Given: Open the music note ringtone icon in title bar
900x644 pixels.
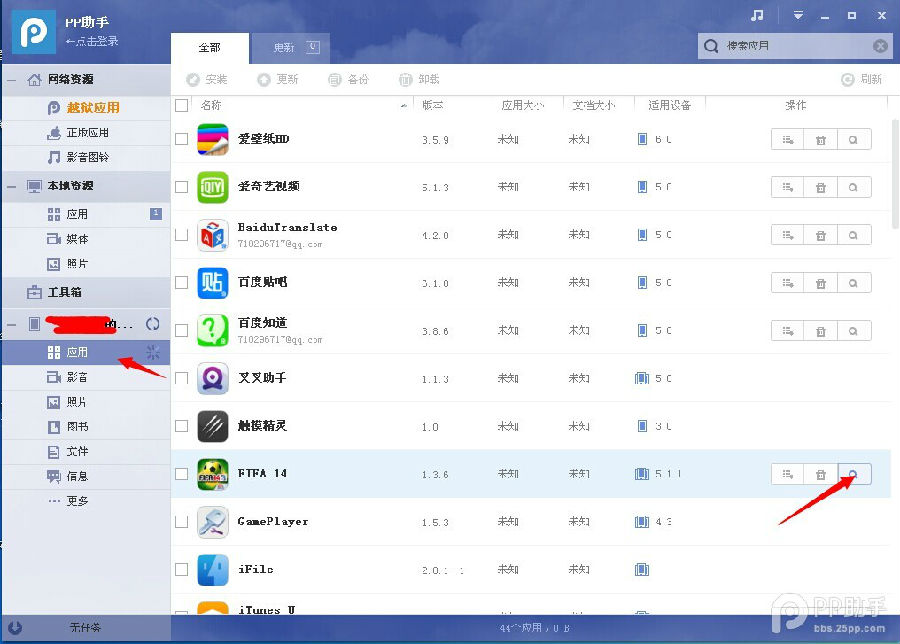Looking at the screenshot, I should [758, 15].
